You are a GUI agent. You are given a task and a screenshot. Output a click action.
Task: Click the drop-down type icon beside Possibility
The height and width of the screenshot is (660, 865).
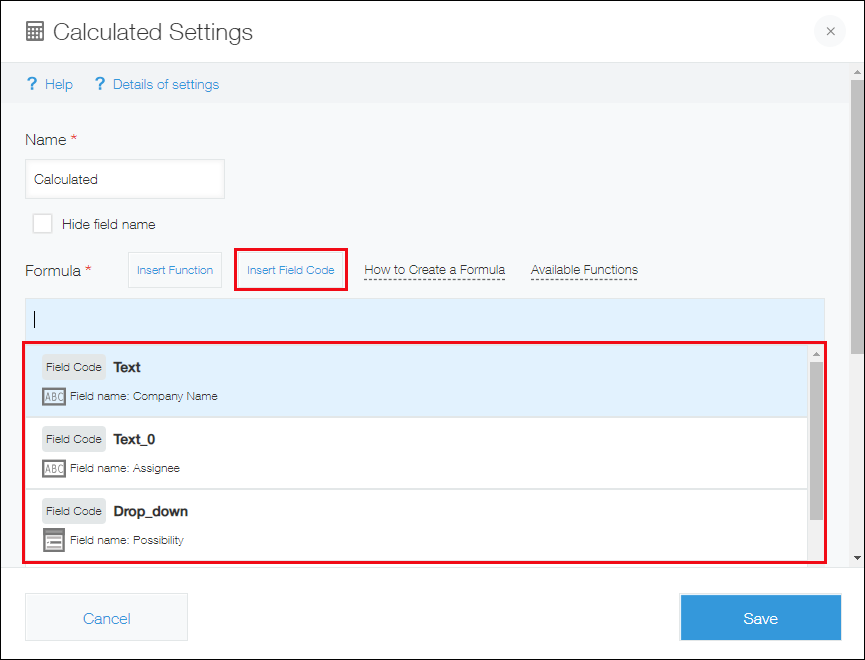coord(54,540)
